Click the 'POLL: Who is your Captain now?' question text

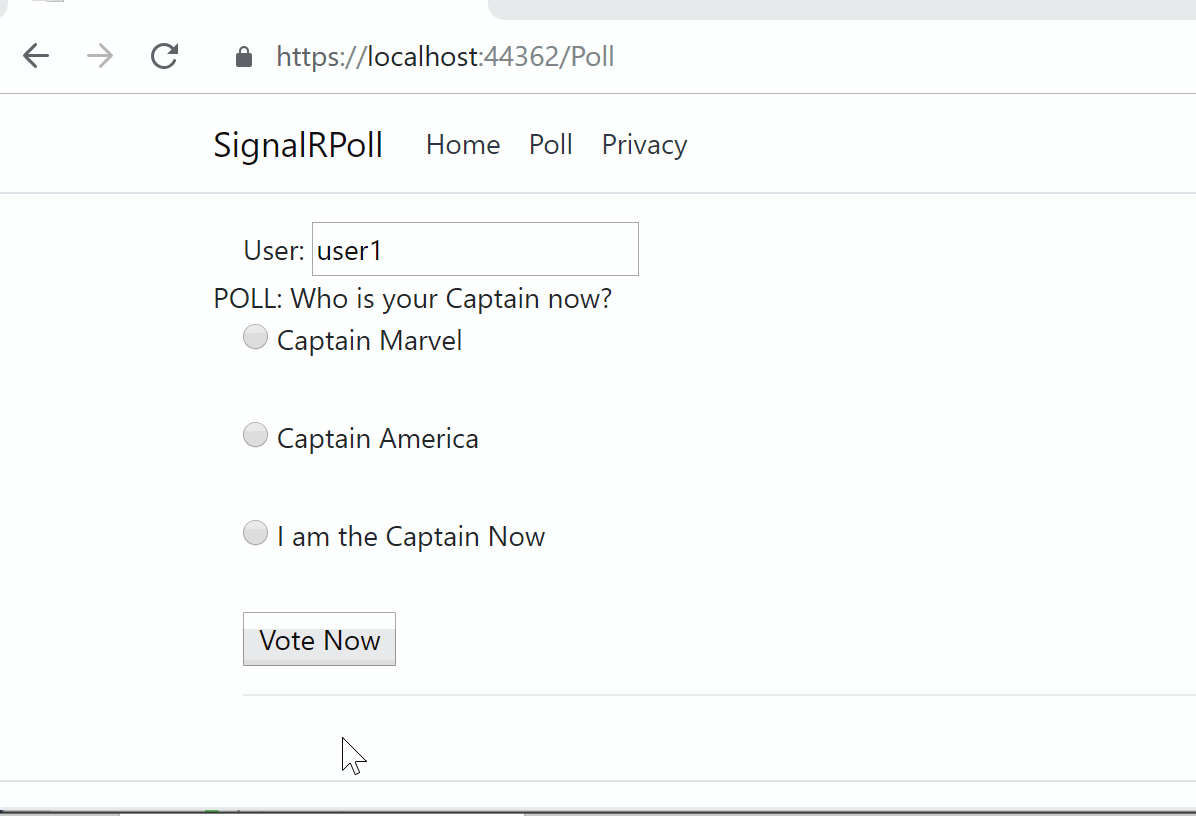pos(413,298)
